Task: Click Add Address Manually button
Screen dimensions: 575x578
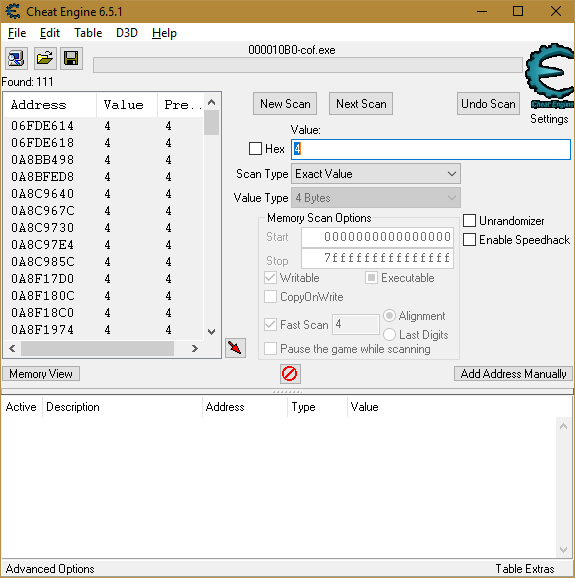Action: tap(513, 374)
